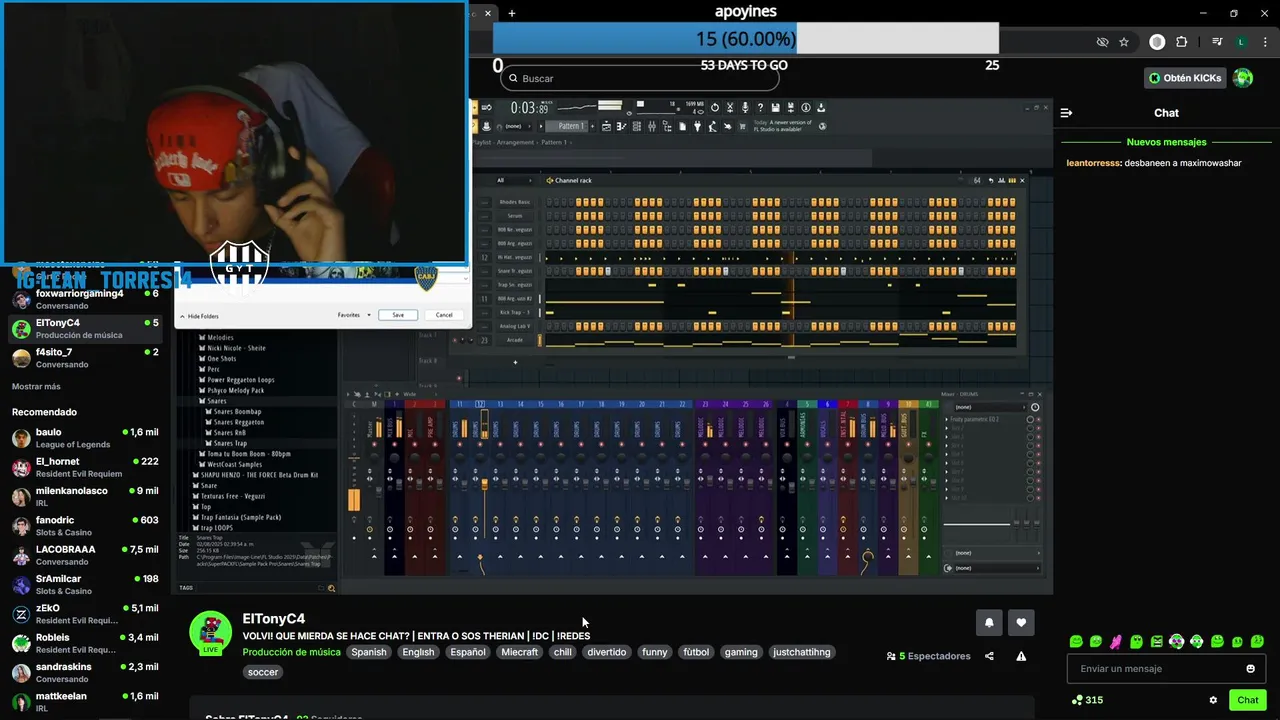Click the report warning triangle icon
Viewport: 1280px width, 720px height.
tap(1021, 656)
